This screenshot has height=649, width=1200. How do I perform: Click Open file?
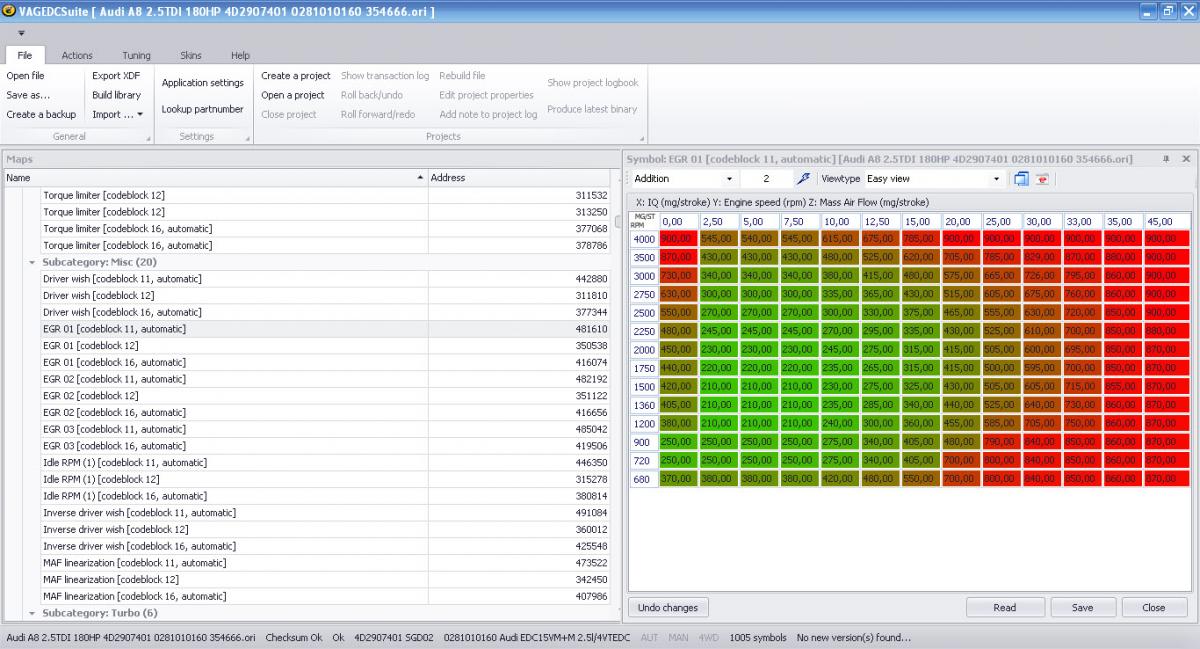tap(25, 76)
